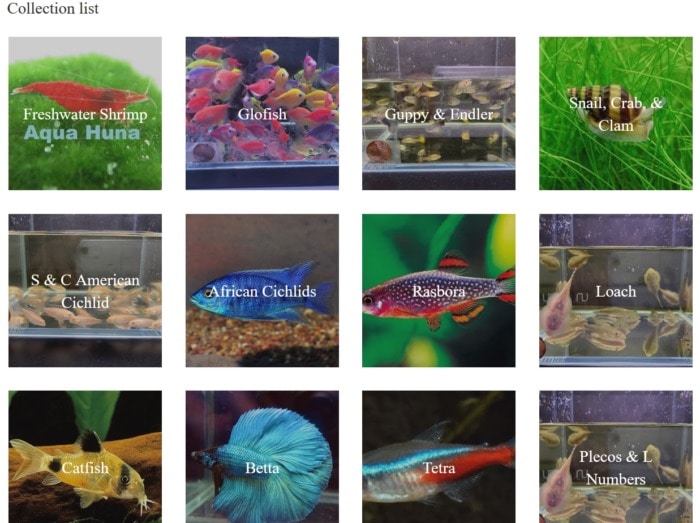Click the Guppy & Endler label text
700x523 pixels.
pyautogui.click(x=439, y=115)
